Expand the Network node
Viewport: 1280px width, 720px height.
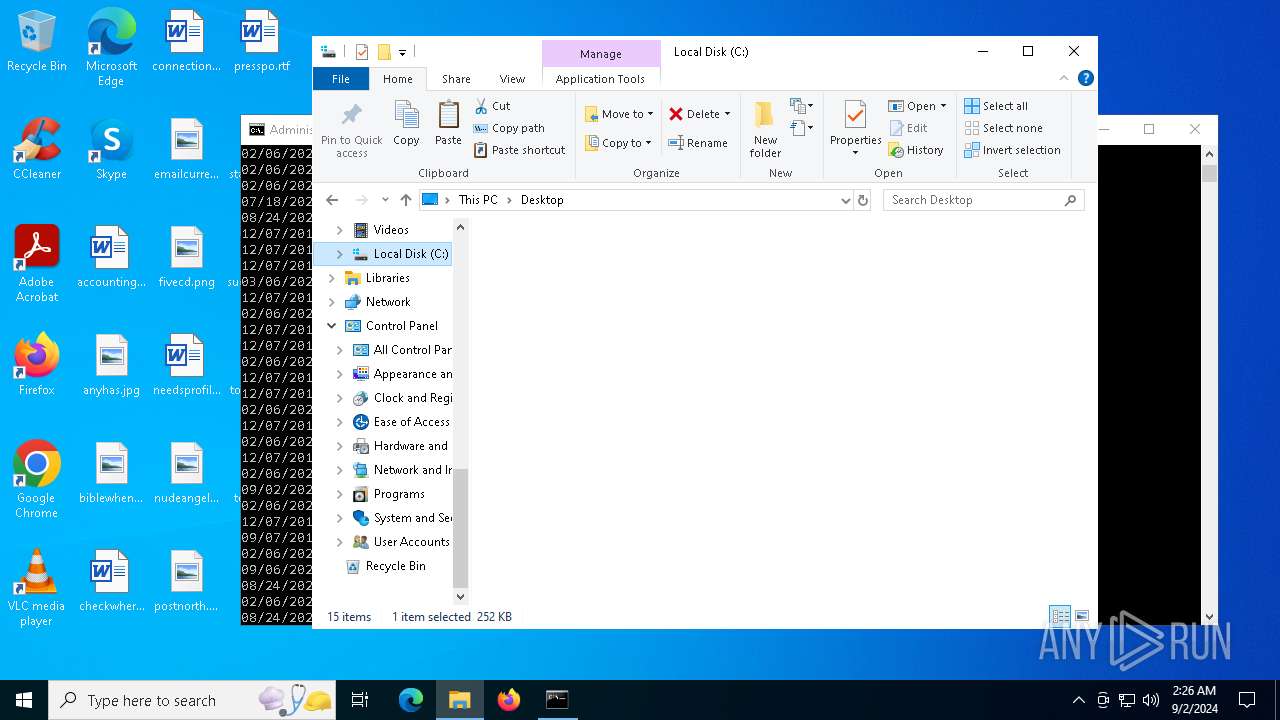point(332,302)
